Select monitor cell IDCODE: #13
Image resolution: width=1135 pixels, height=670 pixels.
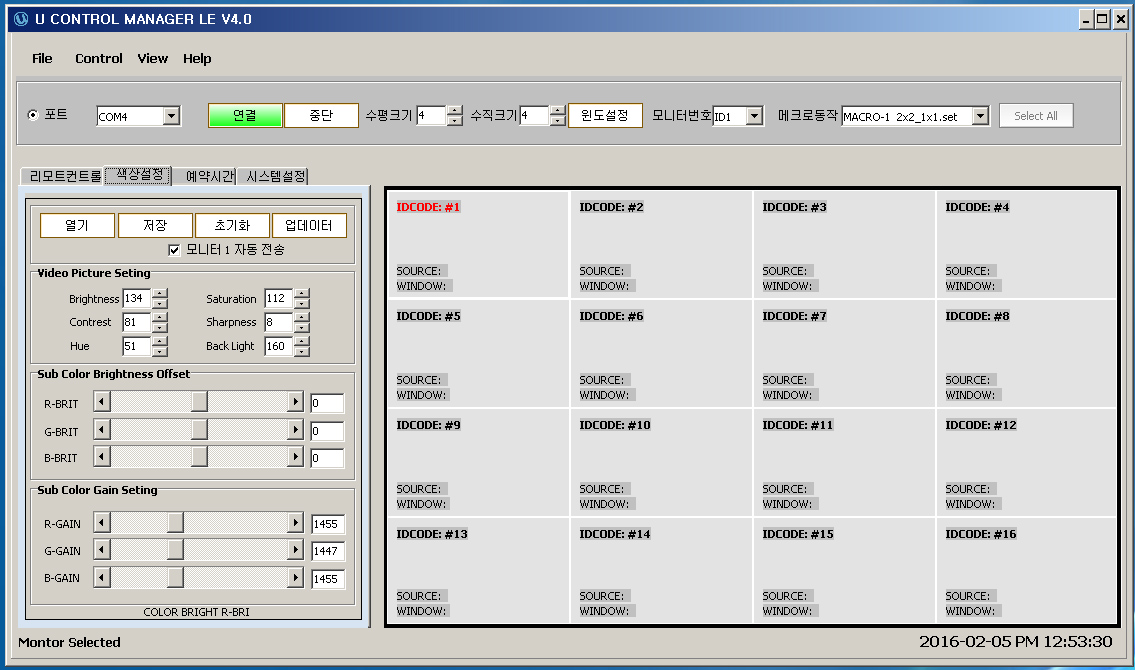pos(478,570)
